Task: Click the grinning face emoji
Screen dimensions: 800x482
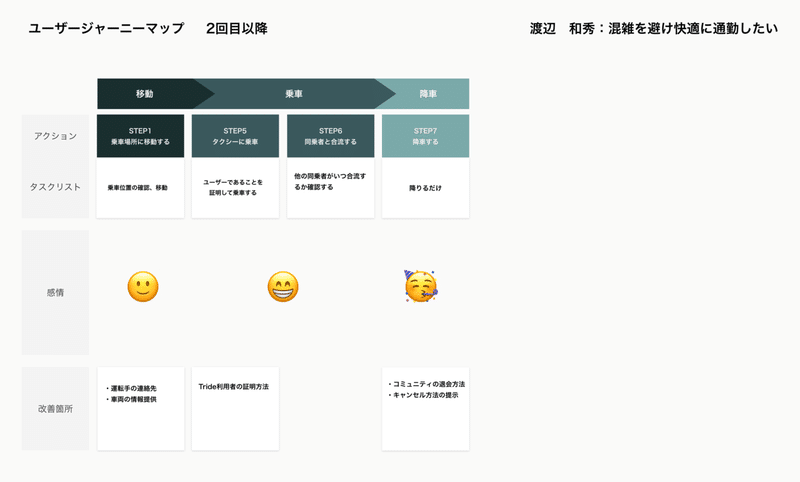Action: (283, 287)
